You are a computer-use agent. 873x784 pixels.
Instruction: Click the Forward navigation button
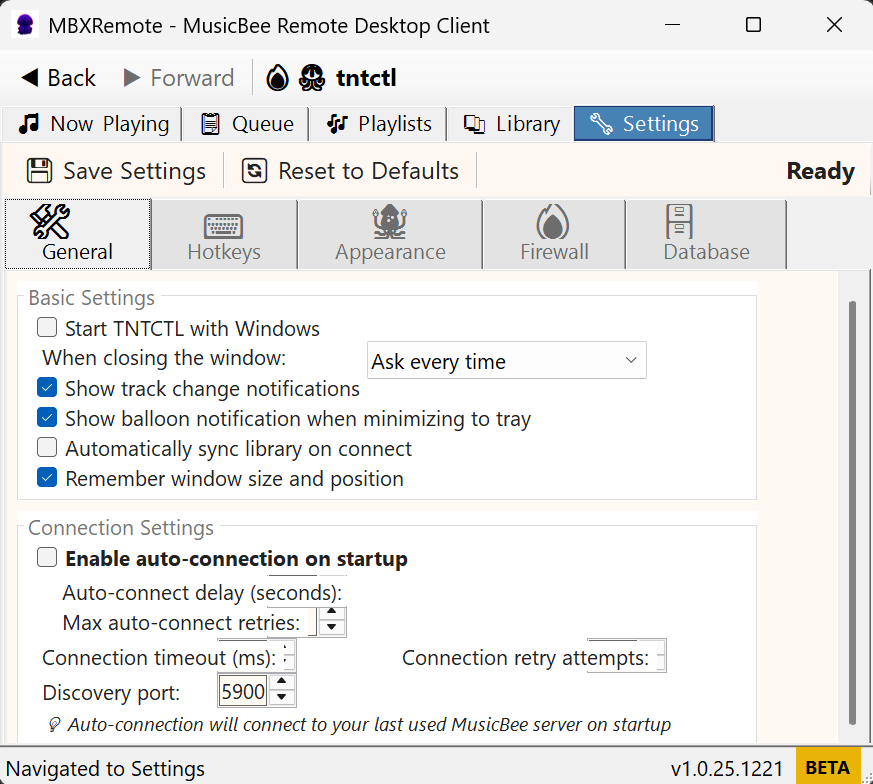click(x=178, y=78)
